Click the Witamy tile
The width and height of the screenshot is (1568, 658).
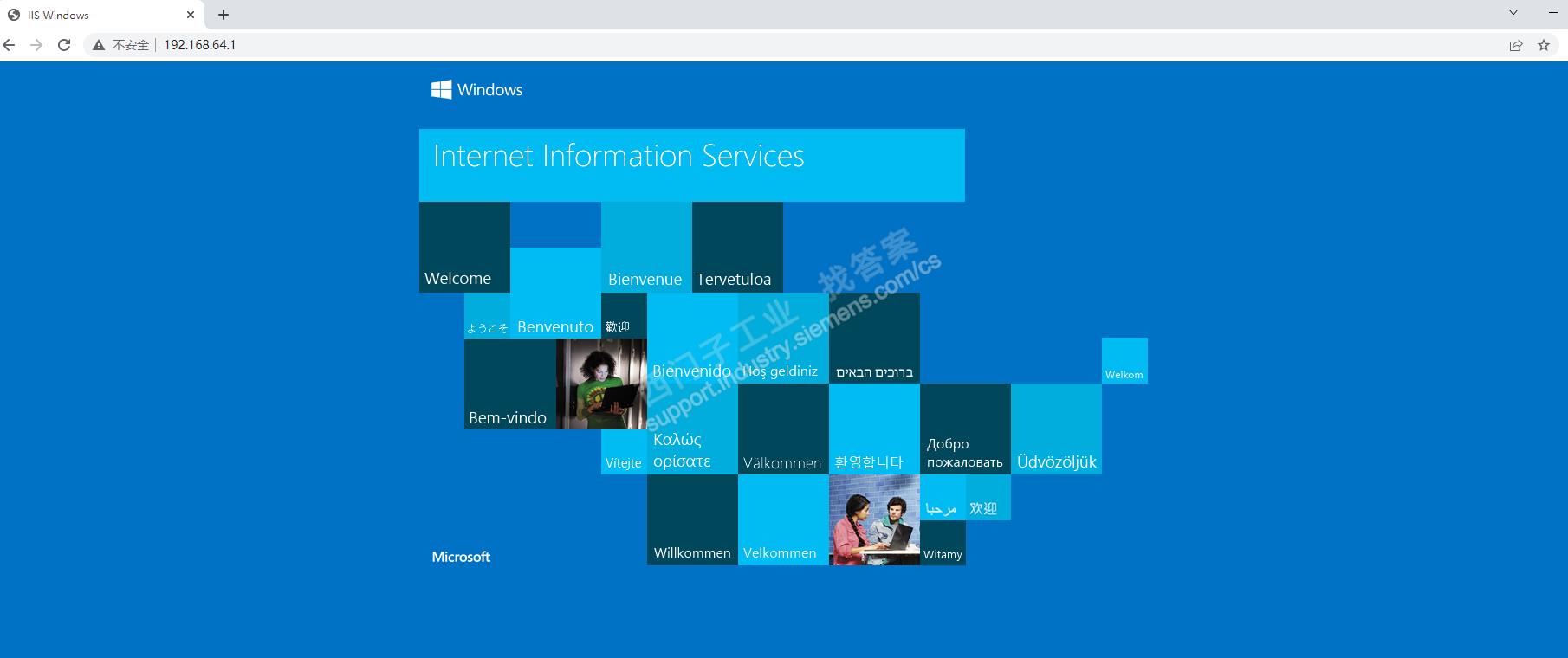pos(943,543)
